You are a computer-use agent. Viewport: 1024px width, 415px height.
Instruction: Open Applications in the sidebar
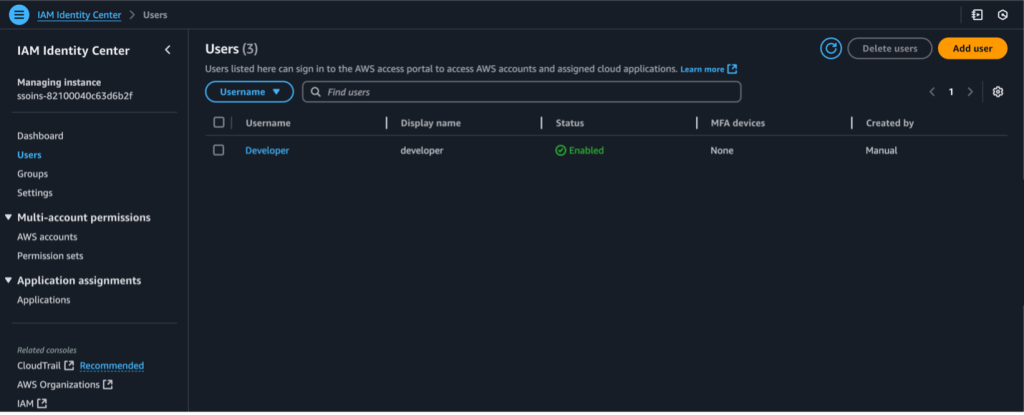[44, 300]
